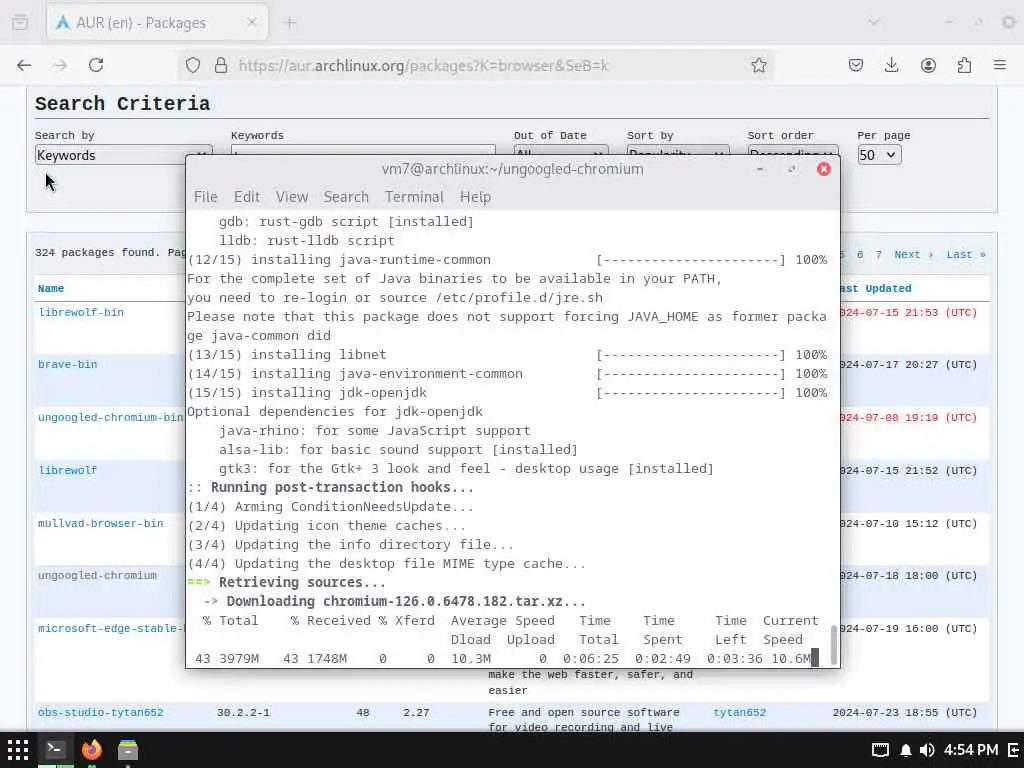This screenshot has width=1024, height=768.
Task: Show site security padlock info
Action: point(221,65)
